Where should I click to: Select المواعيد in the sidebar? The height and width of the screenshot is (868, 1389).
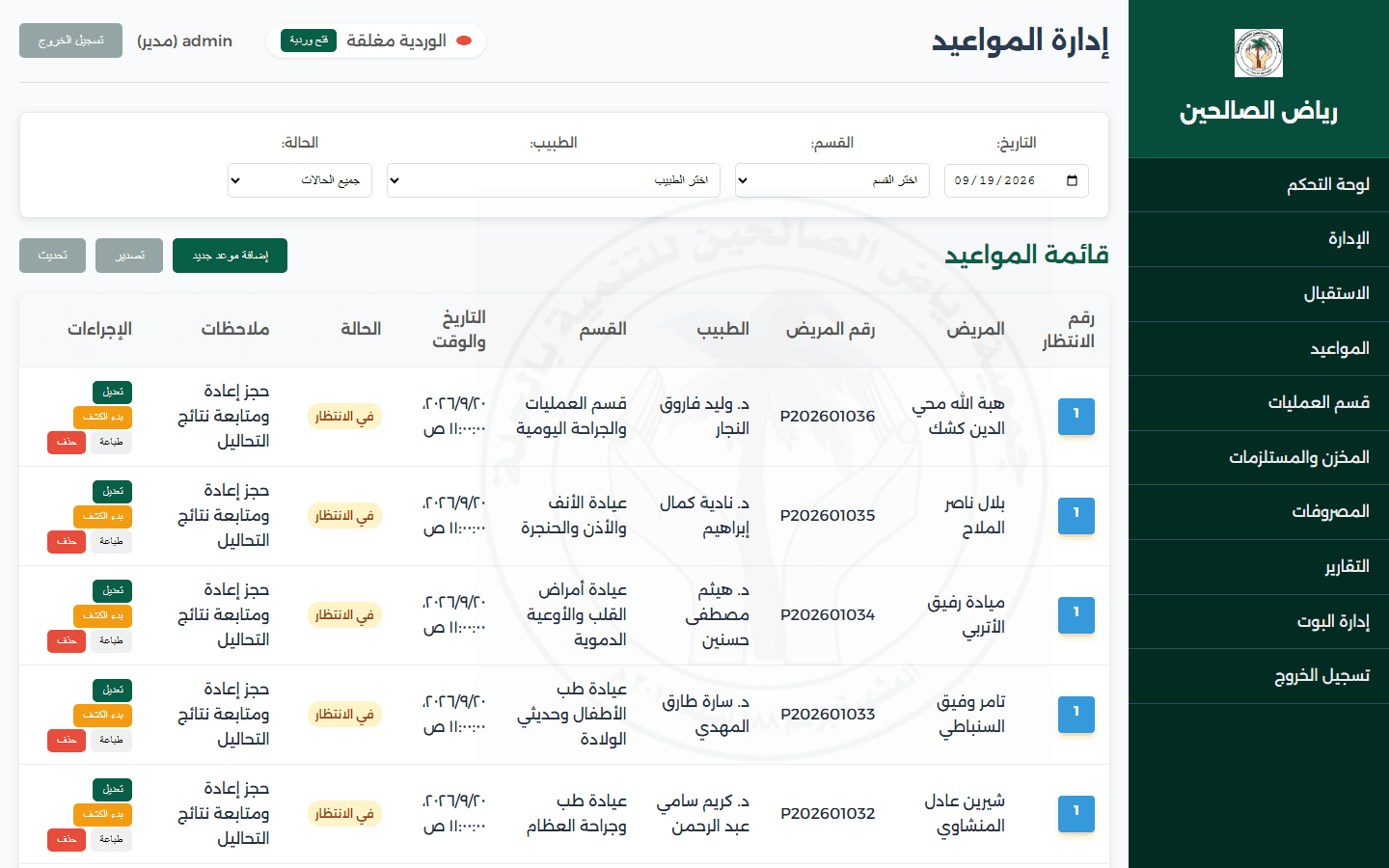[x=1259, y=348]
